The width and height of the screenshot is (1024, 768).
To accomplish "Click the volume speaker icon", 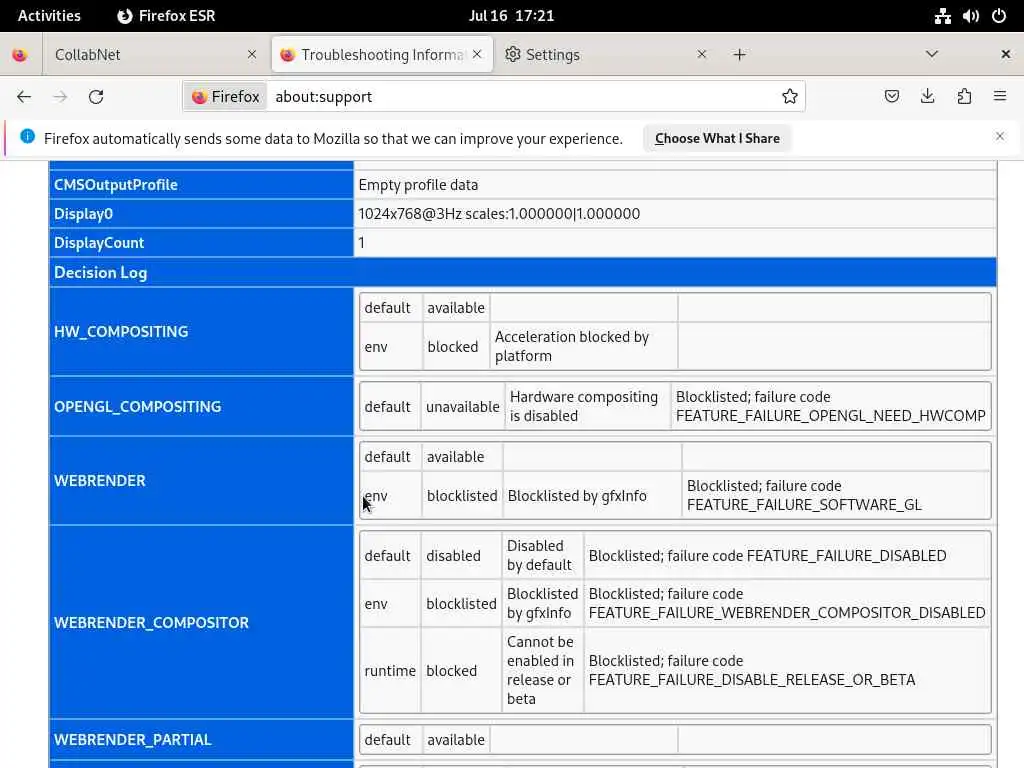I will pyautogui.click(x=970, y=16).
